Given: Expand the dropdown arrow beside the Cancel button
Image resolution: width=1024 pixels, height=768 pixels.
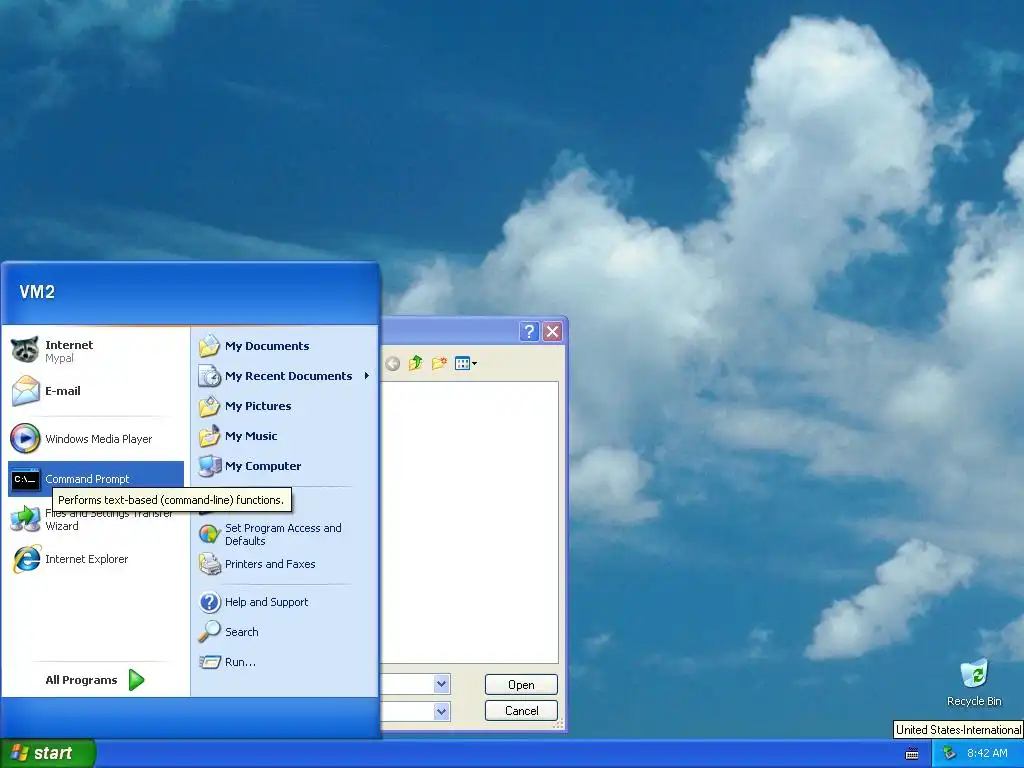Looking at the screenshot, I should point(442,711).
